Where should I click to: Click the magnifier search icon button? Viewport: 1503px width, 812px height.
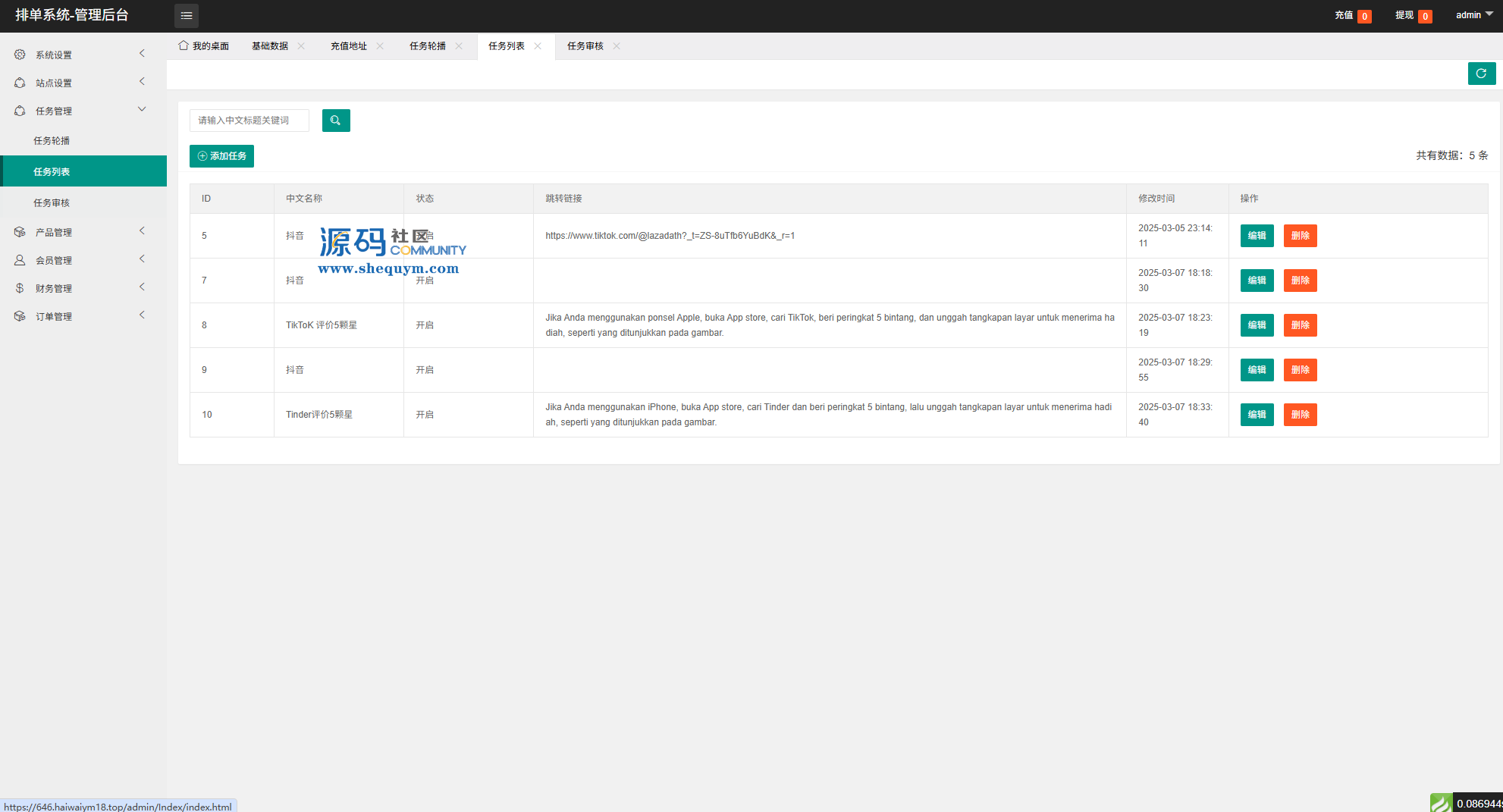336,121
